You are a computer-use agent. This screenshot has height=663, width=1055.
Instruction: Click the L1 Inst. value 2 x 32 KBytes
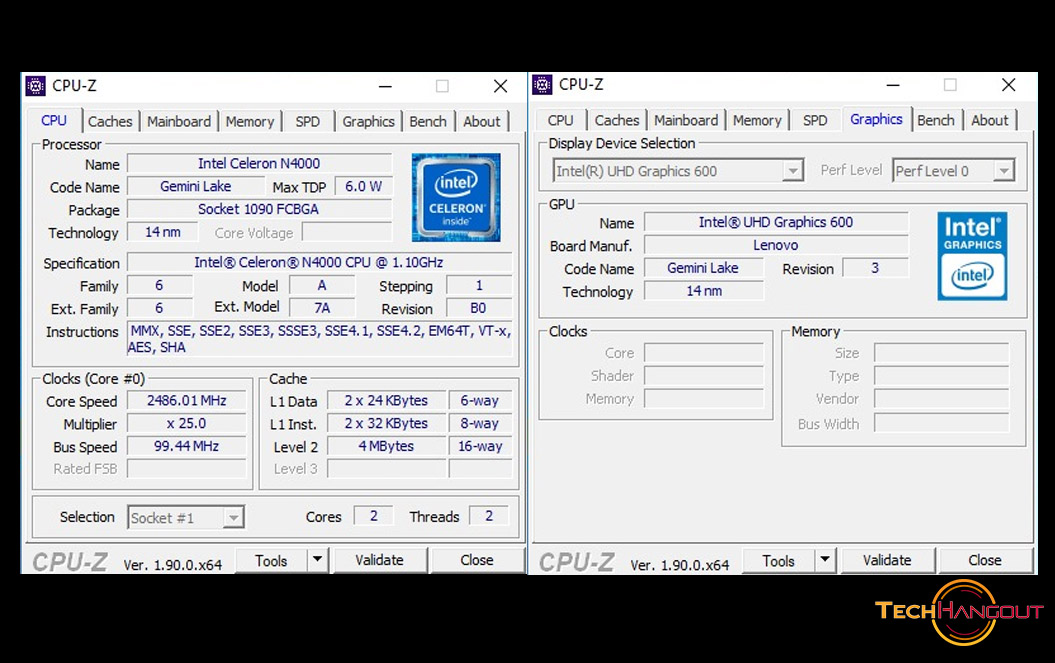coord(386,423)
